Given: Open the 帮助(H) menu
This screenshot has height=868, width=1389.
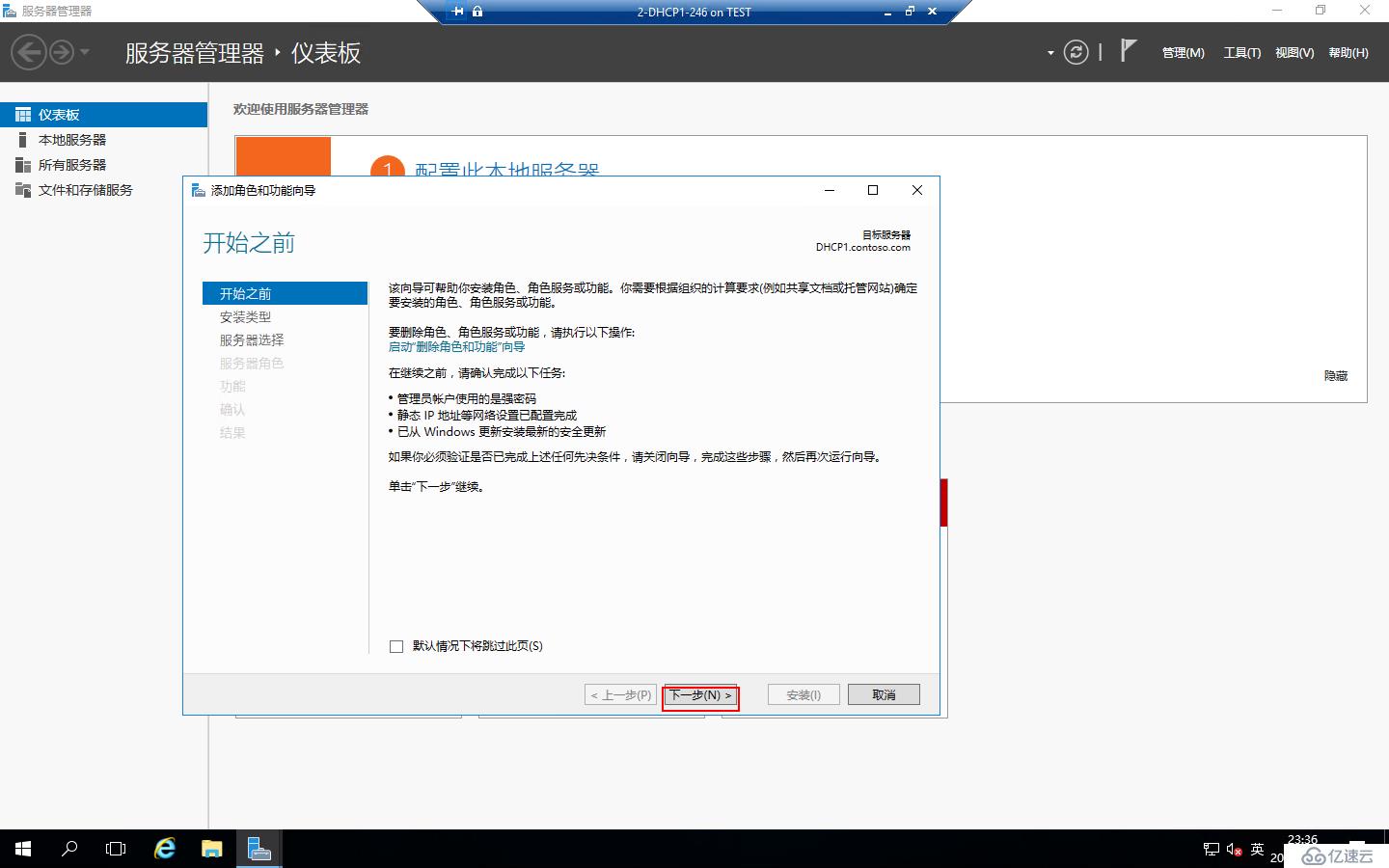Looking at the screenshot, I should click(x=1348, y=53).
